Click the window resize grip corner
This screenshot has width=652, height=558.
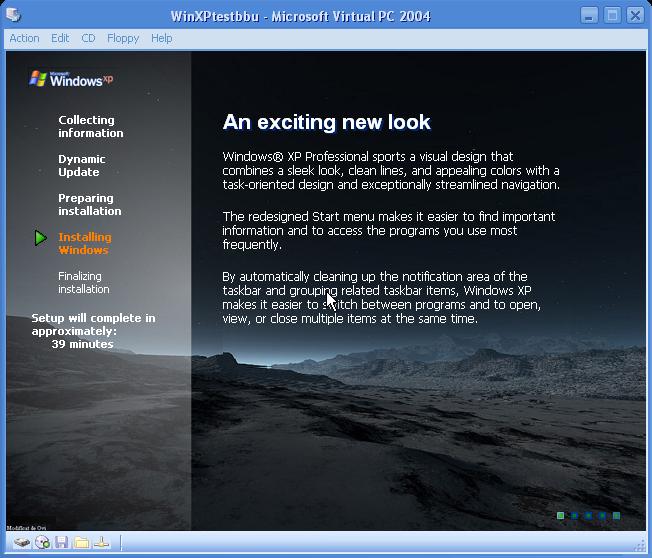[640, 546]
